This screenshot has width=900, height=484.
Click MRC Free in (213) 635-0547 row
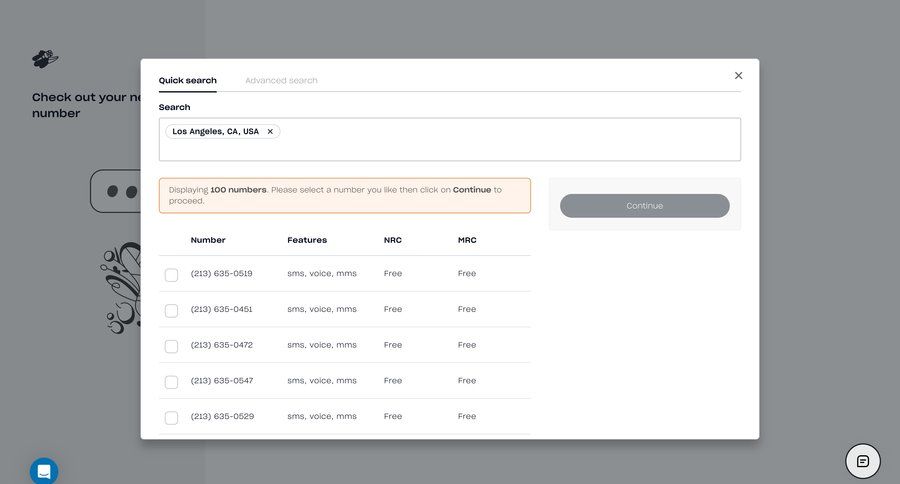click(x=467, y=380)
